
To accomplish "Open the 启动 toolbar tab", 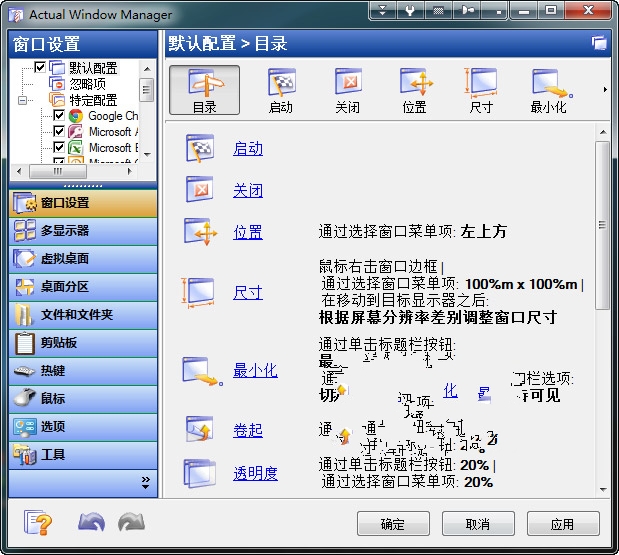I will [281, 90].
